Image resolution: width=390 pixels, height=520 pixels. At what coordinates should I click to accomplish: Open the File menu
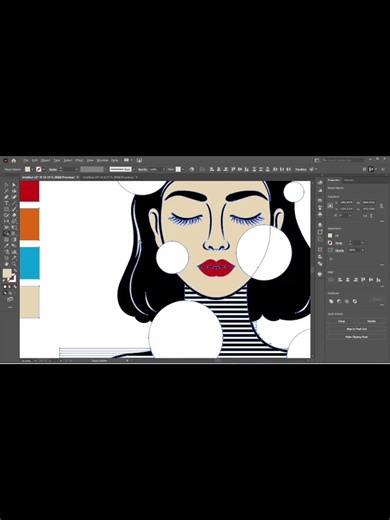point(26,160)
